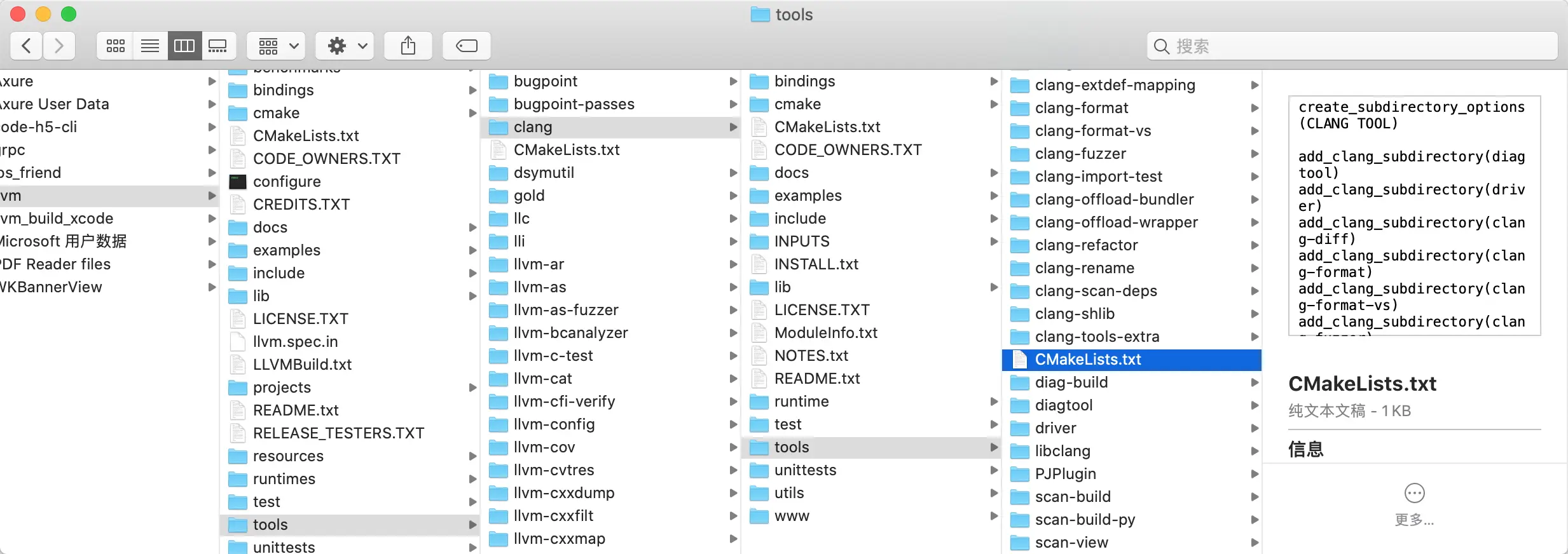
Task: Click the Share icon in toolbar
Action: (408, 46)
